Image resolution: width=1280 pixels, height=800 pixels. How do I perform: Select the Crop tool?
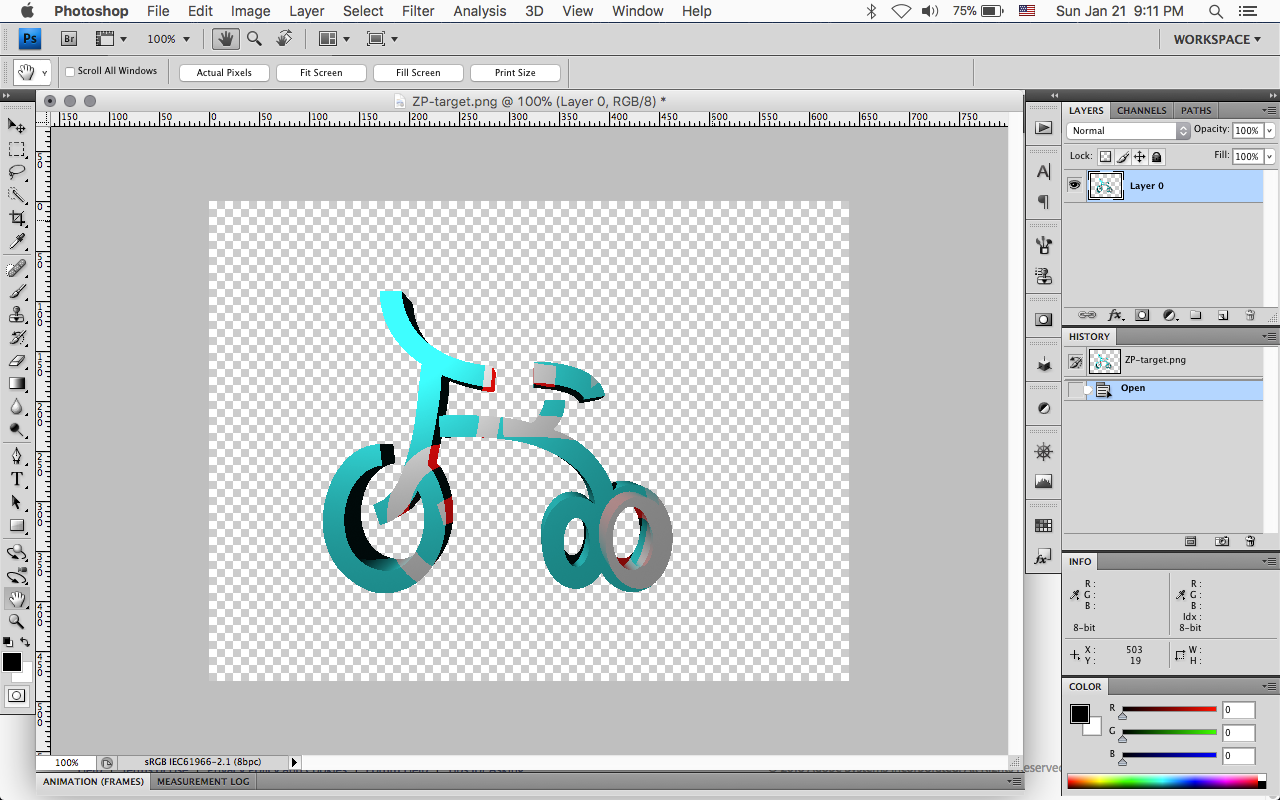coord(17,218)
